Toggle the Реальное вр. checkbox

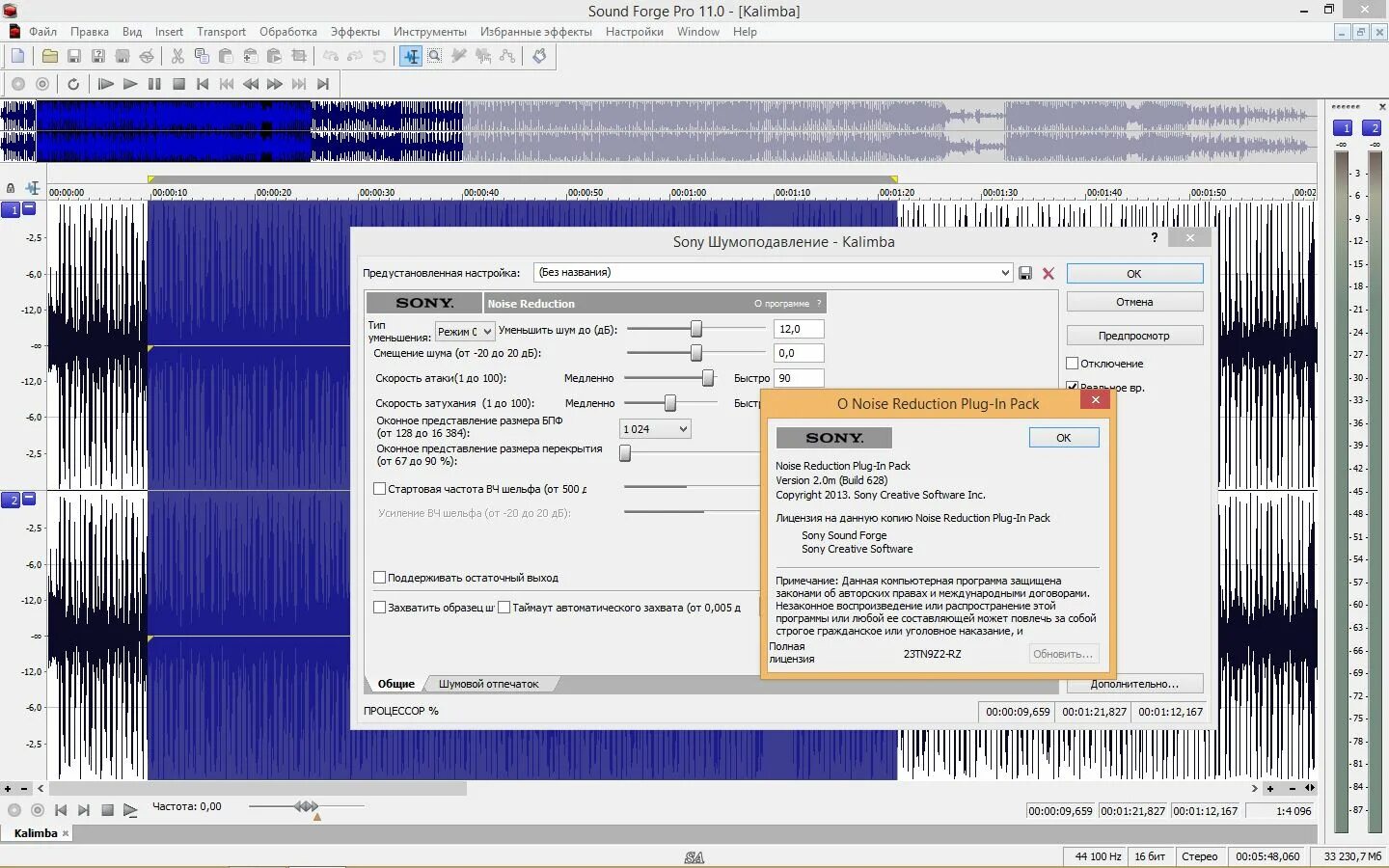pyautogui.click(x=1072, y=387)
